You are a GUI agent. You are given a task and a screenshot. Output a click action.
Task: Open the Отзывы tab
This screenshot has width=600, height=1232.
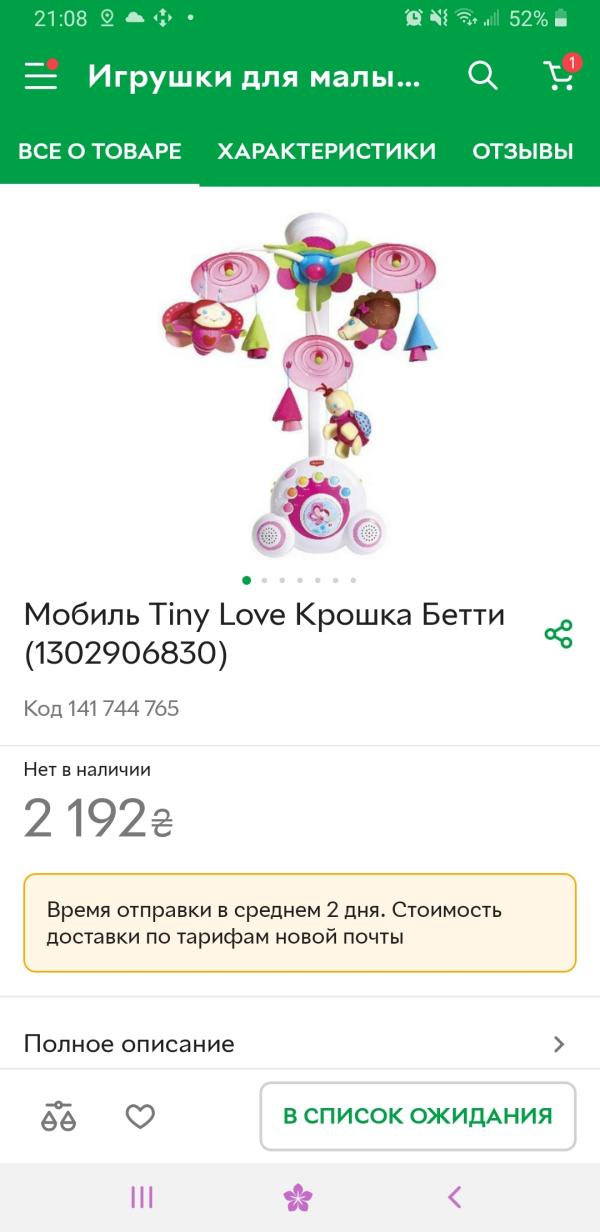pos(523,151)
